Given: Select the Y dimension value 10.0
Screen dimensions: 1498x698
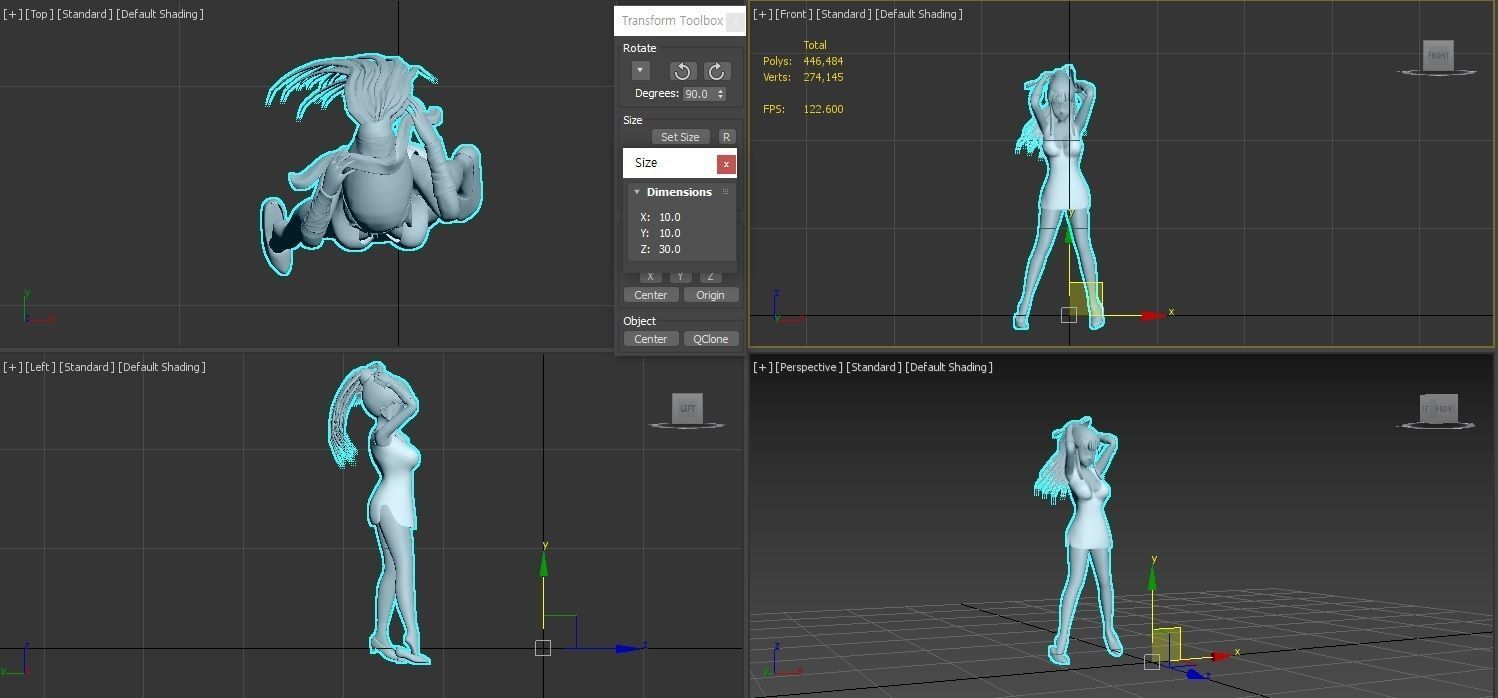Looking at the screenshot, I should pos(669,233).
